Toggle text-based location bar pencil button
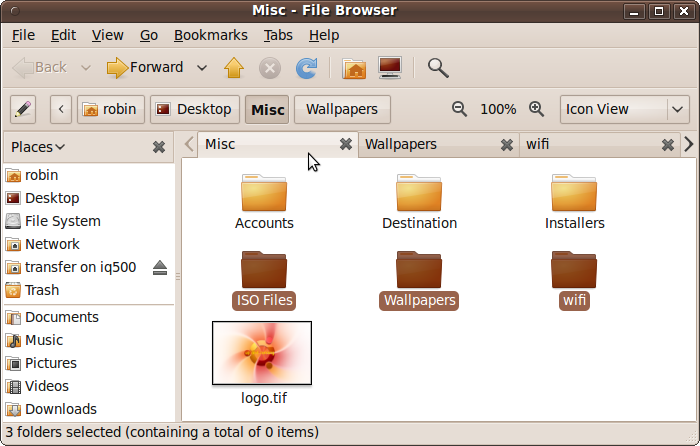The width and height of the screenshot is (700, 446). pyautogui.click(x=23, y=109)
